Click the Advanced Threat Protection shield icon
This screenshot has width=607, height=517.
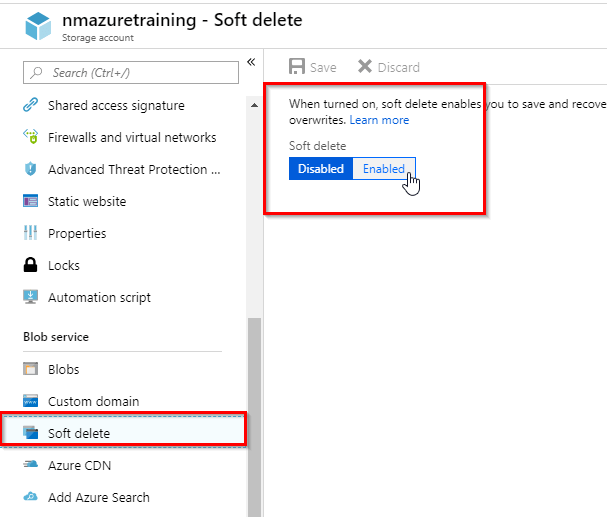click(x=30, y=170)
